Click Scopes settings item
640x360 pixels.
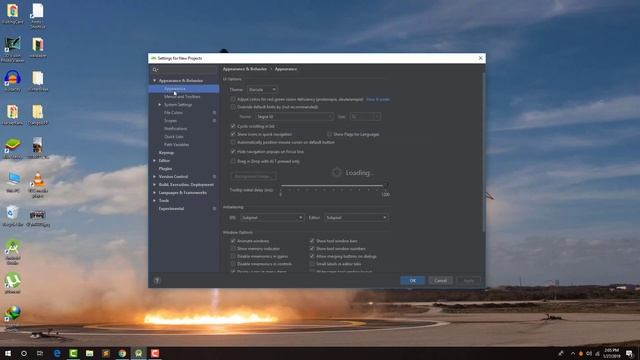tap(170, 121)
